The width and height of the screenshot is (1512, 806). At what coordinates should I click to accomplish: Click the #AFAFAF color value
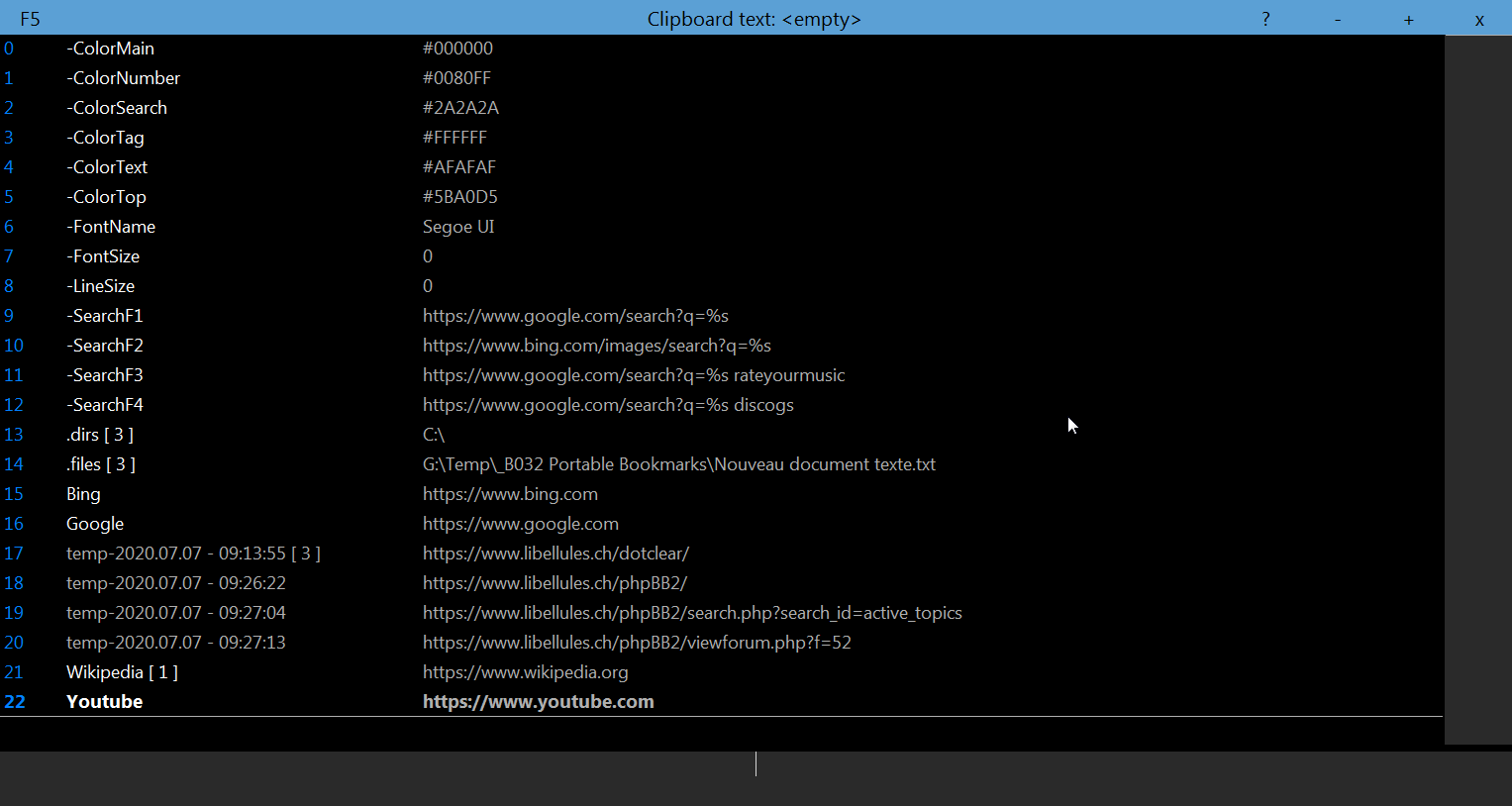pos(459,167)
